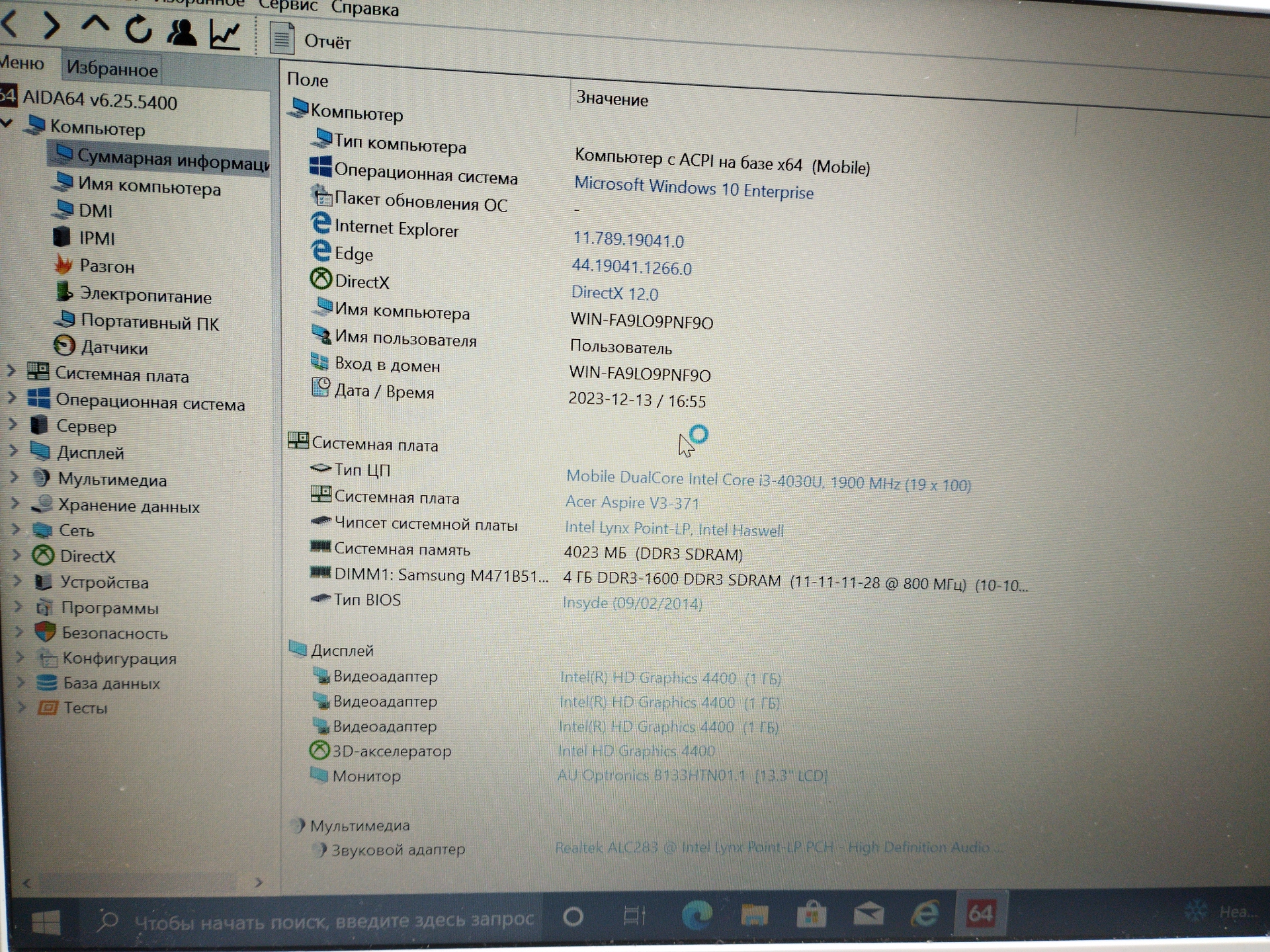This screenshot has width=1270, height=952.
Task: Open the 11.789.19041.0 Internet Explorer link
Action: pos(628,239)
